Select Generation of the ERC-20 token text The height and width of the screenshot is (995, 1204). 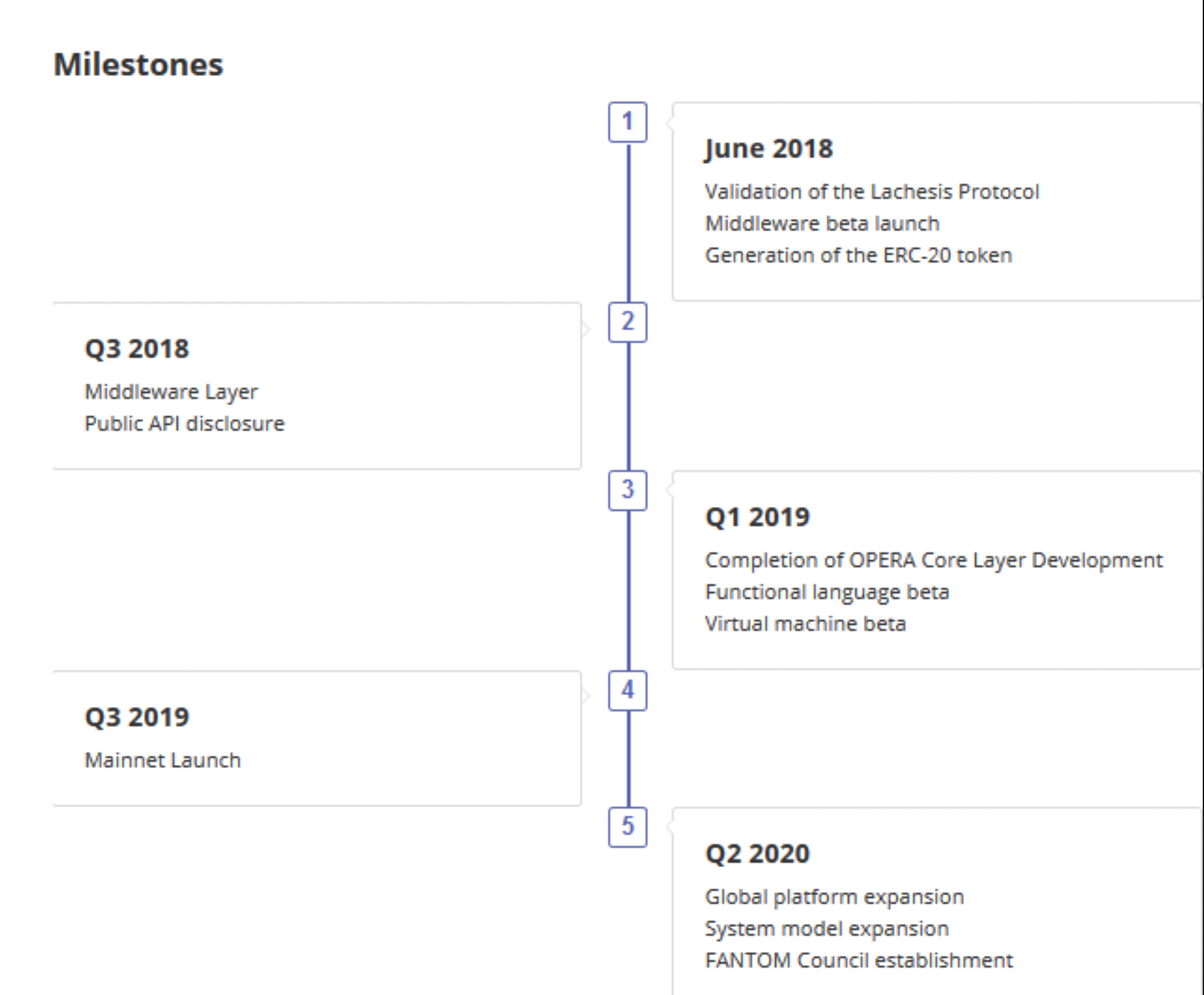(x=858, y=255)
